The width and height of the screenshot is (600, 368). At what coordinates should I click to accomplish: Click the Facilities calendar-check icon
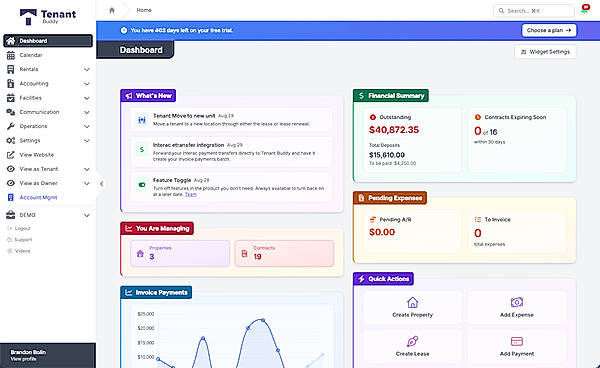[11, 98]
